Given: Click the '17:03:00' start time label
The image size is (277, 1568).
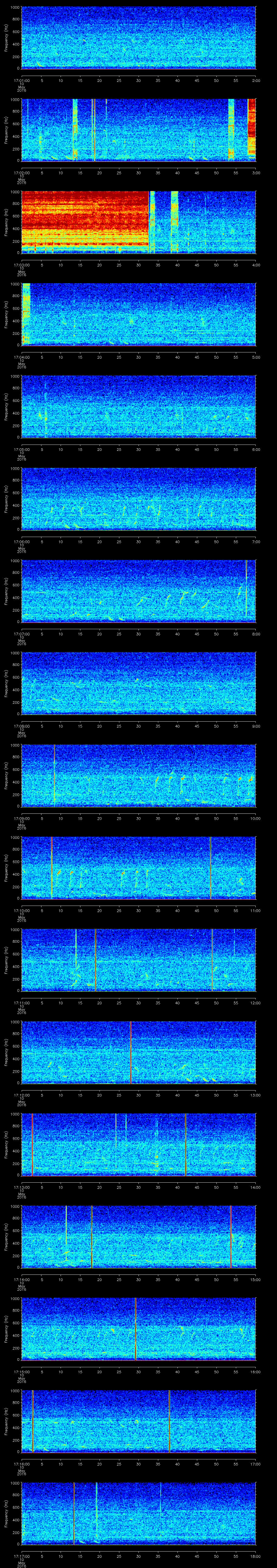Looking at the screenshot, I should click(21, 264).
